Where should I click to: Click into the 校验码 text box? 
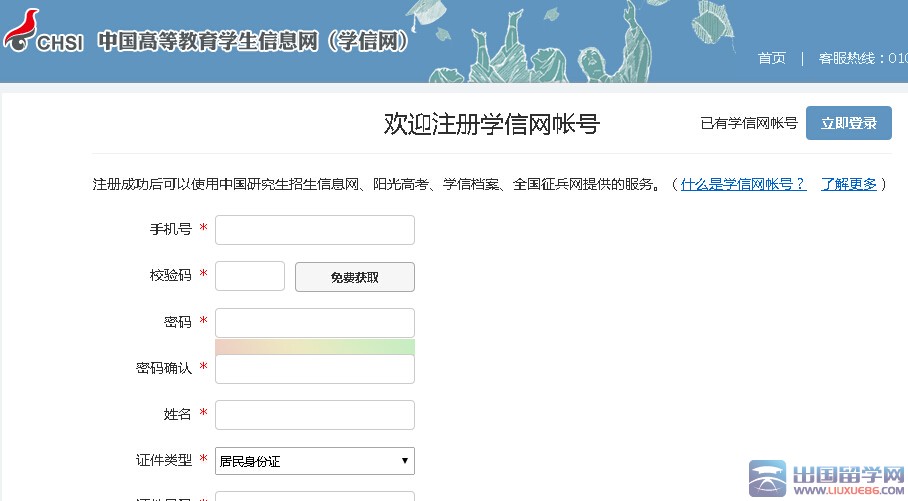click(250, 276)
